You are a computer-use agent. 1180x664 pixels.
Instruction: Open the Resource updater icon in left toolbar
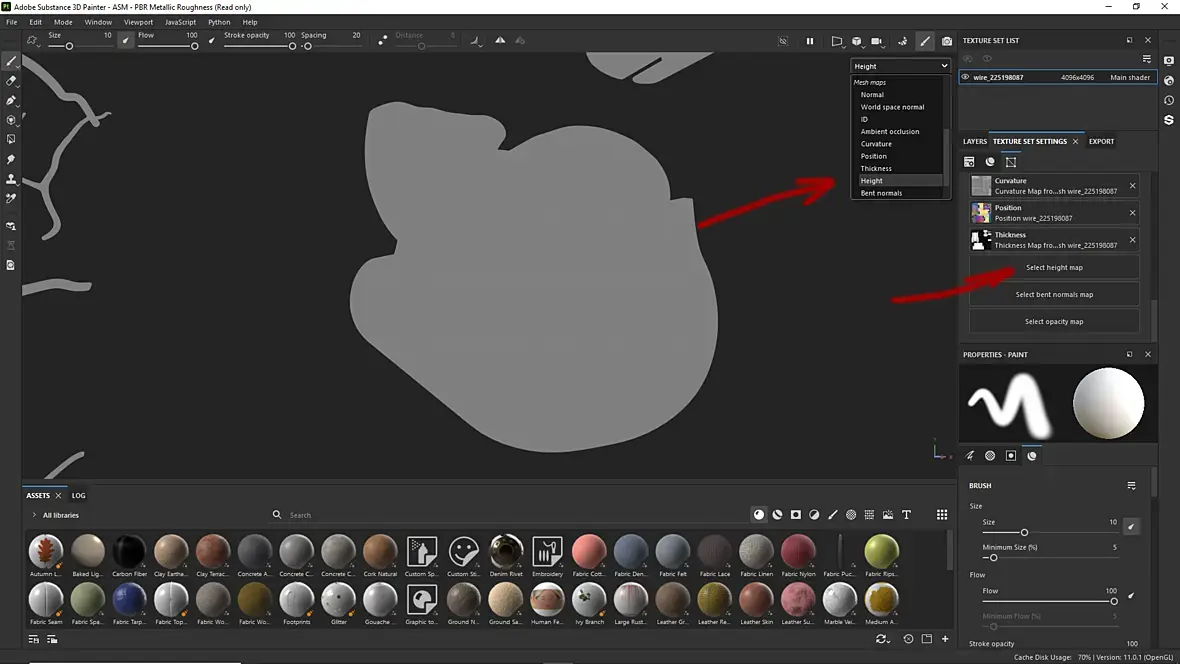[11, 265]
